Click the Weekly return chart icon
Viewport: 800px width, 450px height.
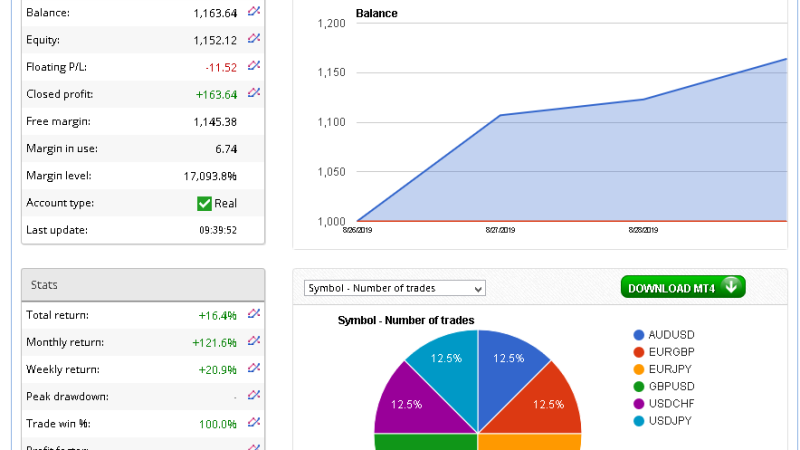254,368
